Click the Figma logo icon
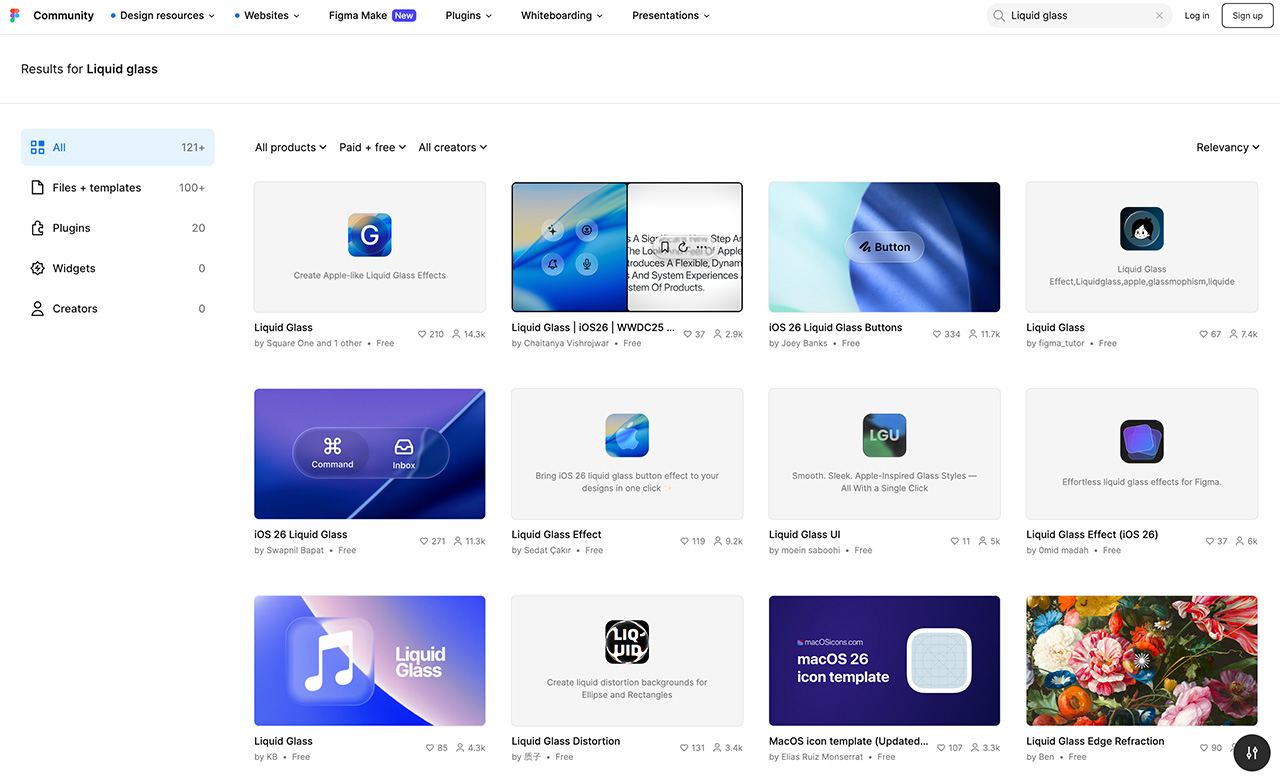This screenshot has width=1280, height=780. click(x=15, y=16)
